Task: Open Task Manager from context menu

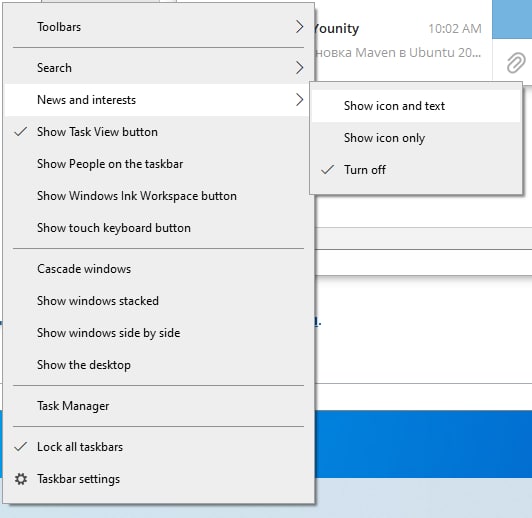Action: click(x=157, y=406)
